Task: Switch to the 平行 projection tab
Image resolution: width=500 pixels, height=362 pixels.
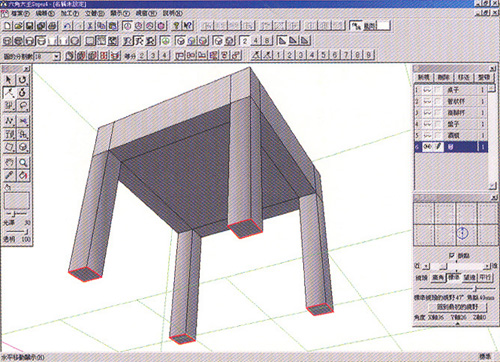Action: 485,277
